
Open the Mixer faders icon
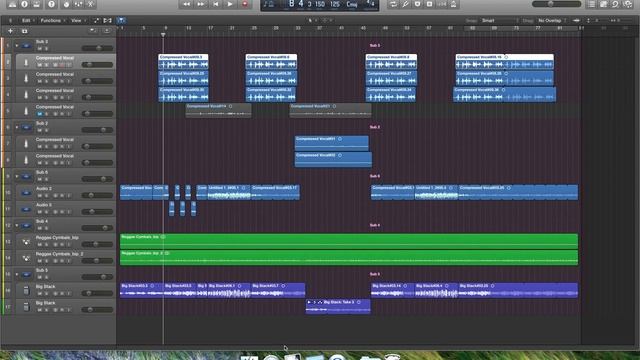point(78,4)
